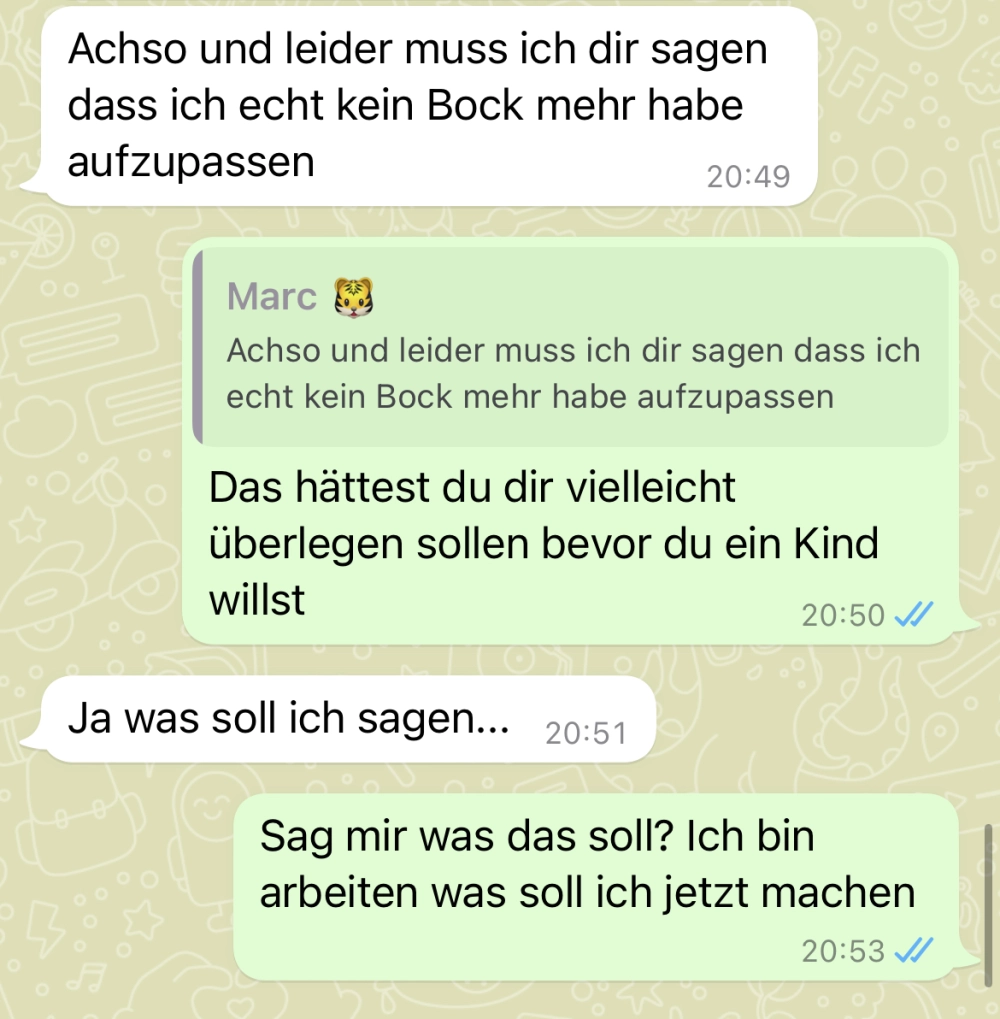
Task: Select the first 'Achso und leider' message bubble
Action: pos(429,106)
